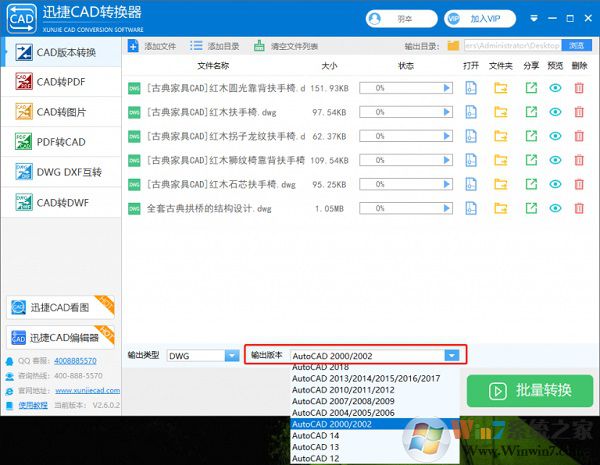This screenshot has width=600, height=465.
Task: Collapse the 输出版本 dropdown arrow
Action: (452, 356)
